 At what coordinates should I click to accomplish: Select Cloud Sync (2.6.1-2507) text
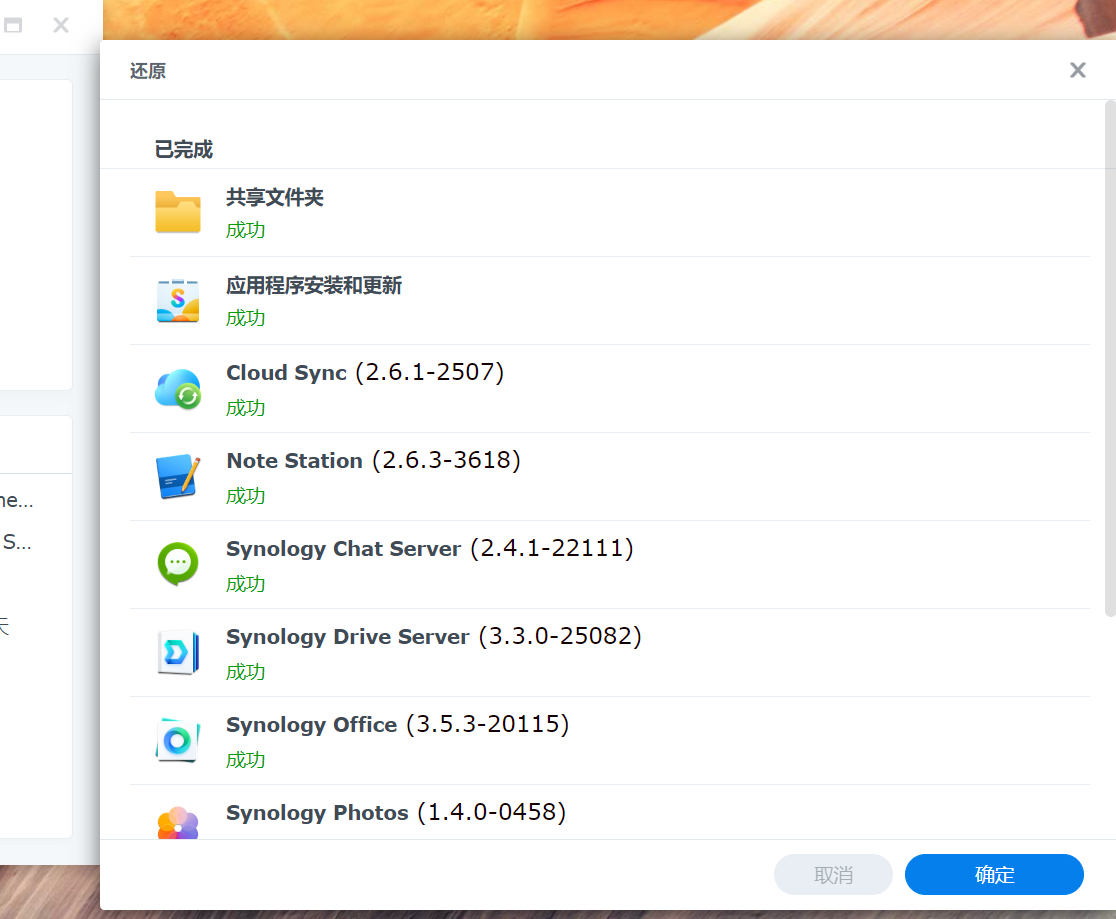coord(365,372)
